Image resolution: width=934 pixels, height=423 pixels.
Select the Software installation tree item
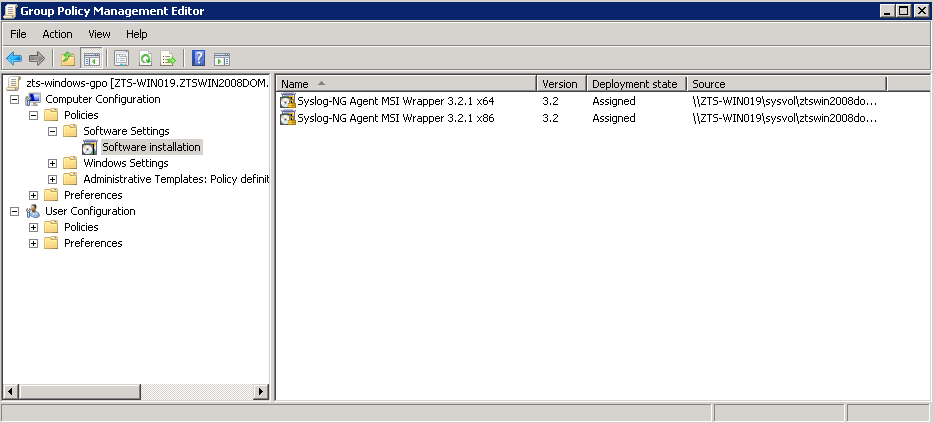(151, 147)
